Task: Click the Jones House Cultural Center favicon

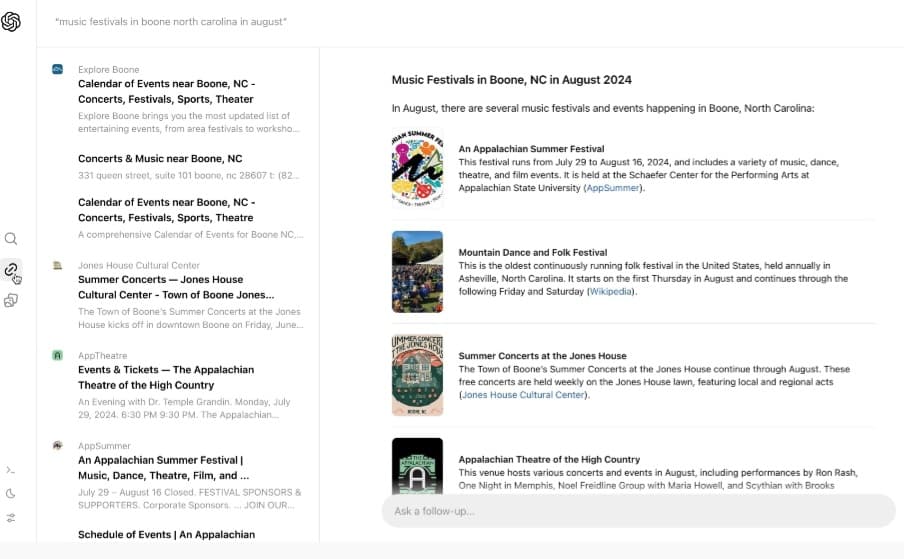Action: (58, 265)
